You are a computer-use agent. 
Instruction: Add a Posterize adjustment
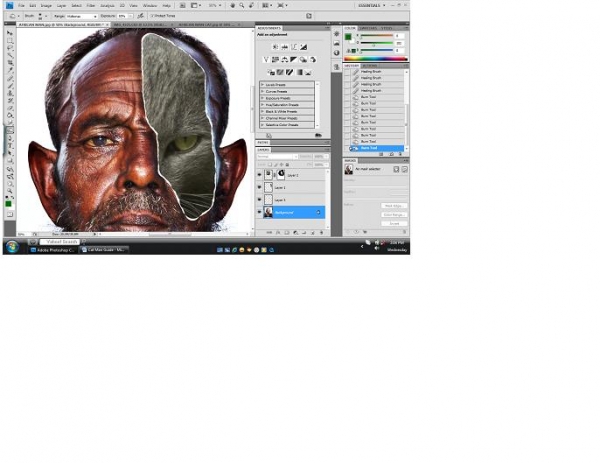(x=280, y=72)
